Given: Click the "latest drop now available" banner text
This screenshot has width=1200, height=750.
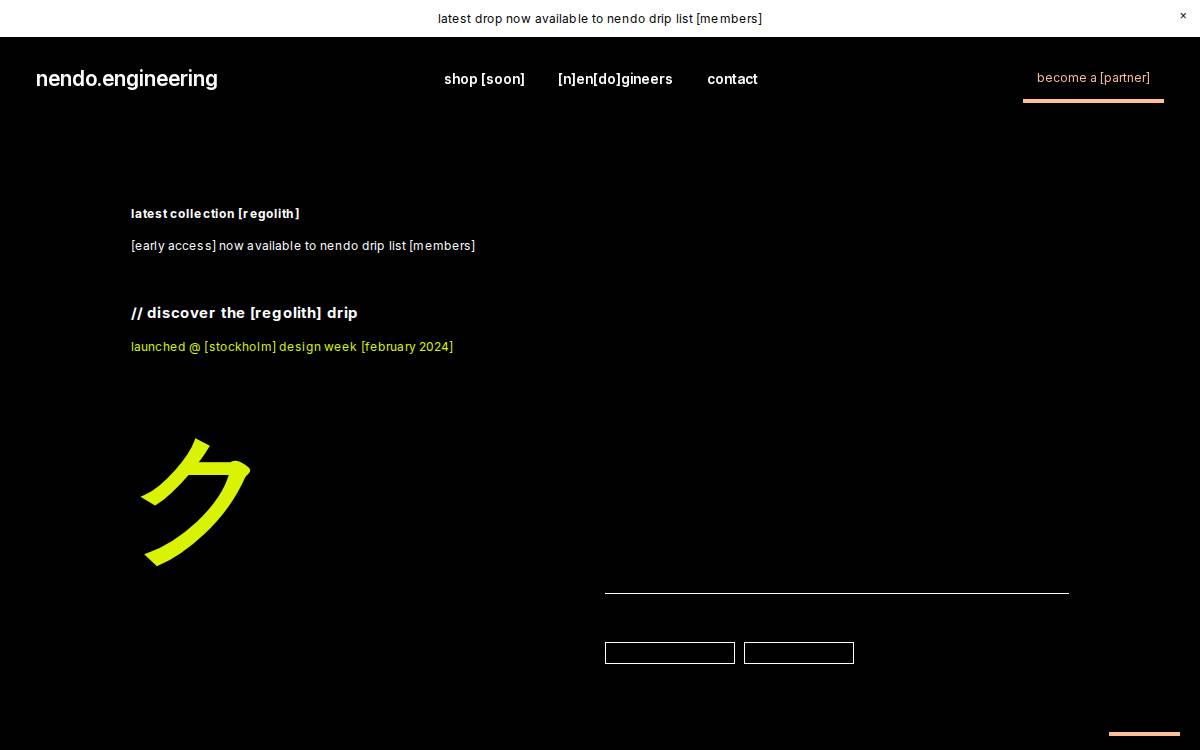Looking at the screenshot, I should point(600,19).
